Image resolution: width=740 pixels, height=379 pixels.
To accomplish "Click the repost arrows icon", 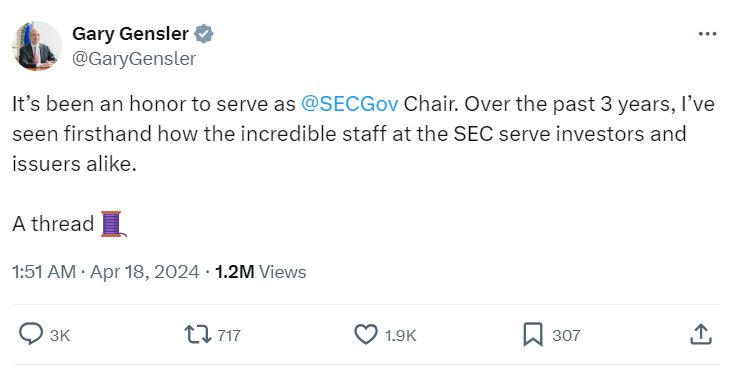I will (198, 335).
